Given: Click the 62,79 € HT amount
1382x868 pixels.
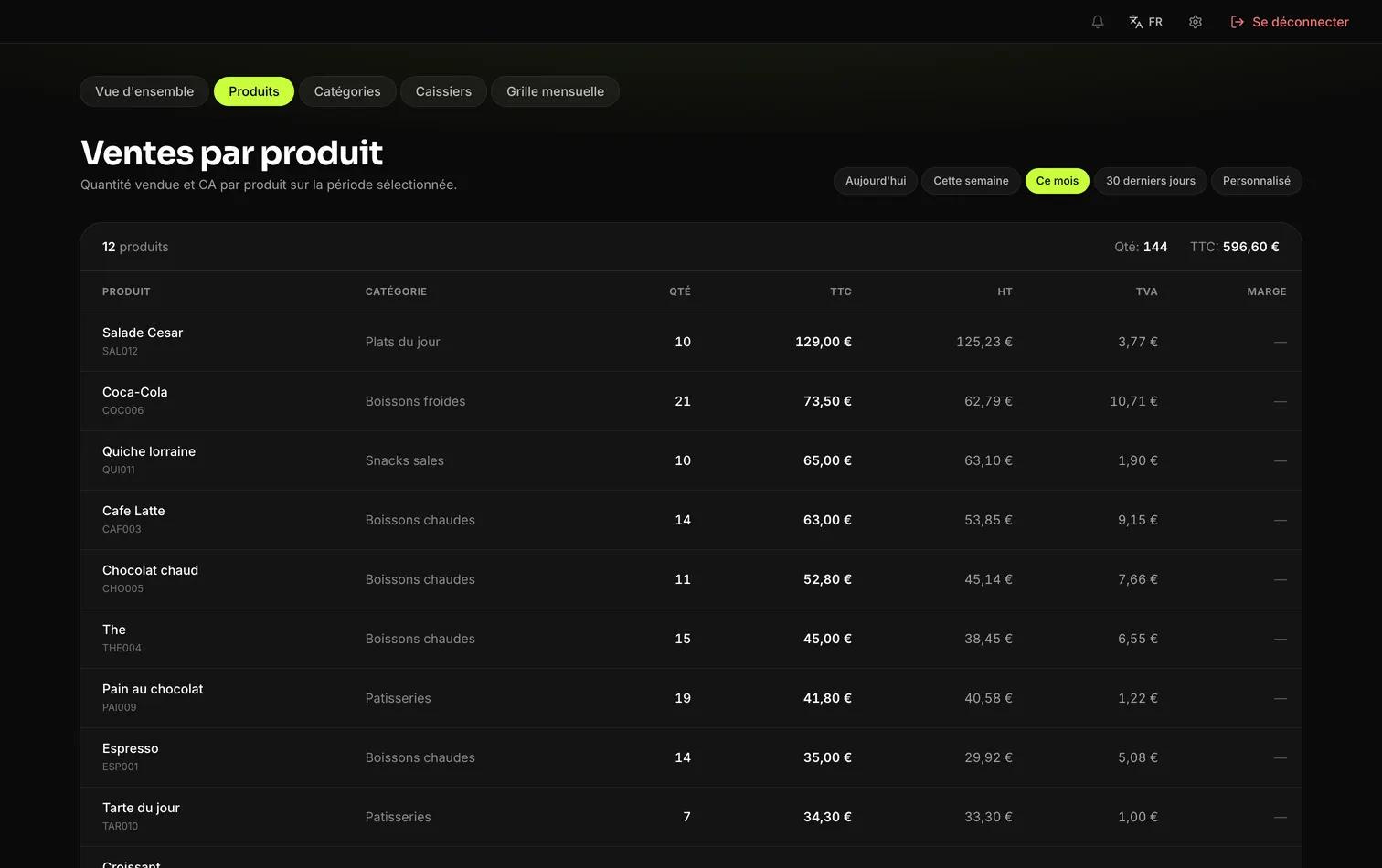Looking at the screenshot, I should click(x=988, y=401).
